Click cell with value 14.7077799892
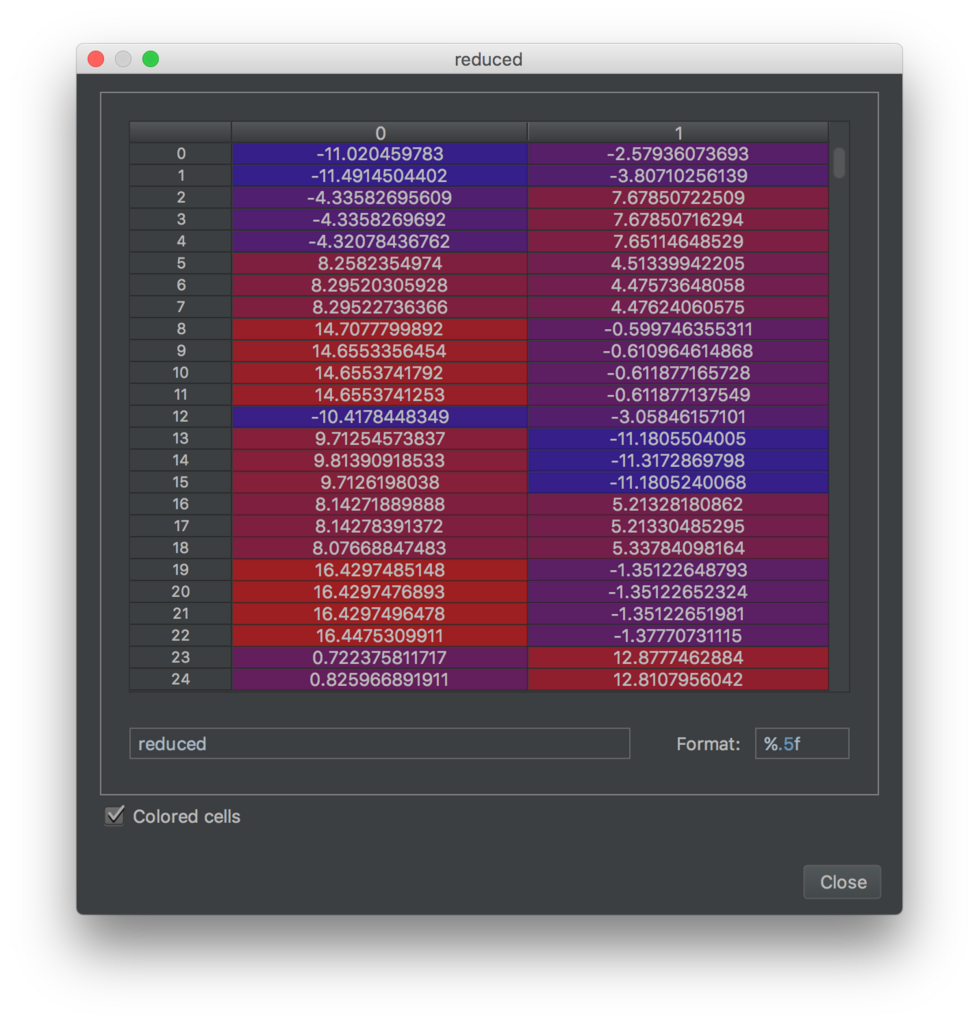This screenshot has width=979, height=1024. point(379,329)
